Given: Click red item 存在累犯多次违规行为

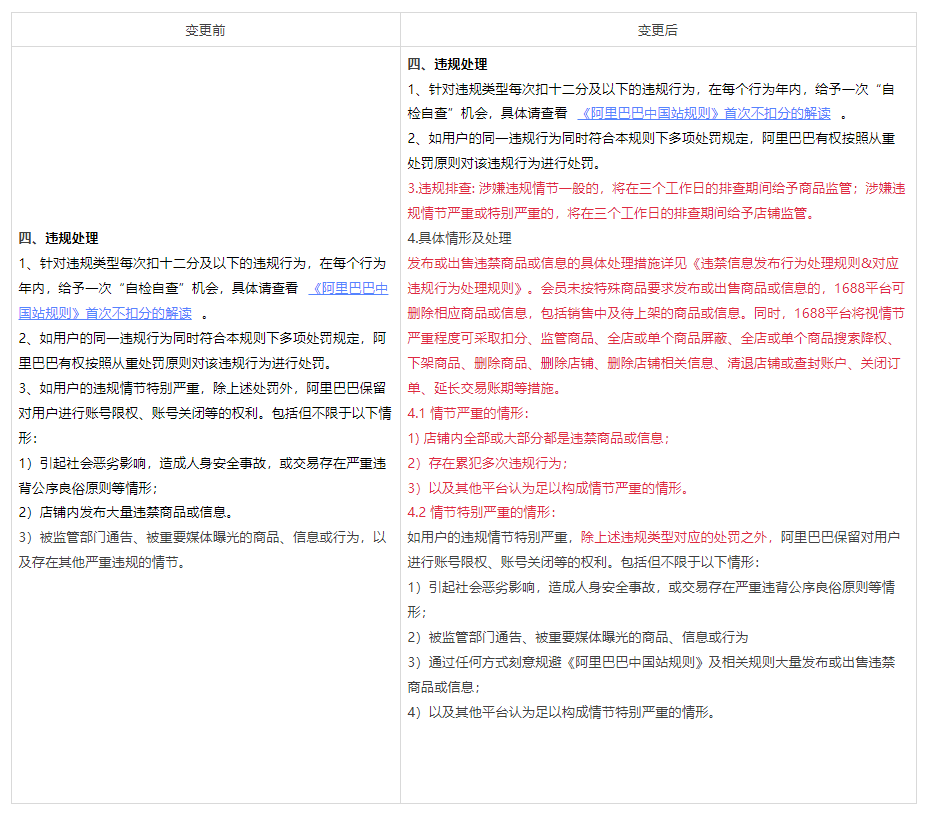Looking at the screenshot, I should pos(487,463).
